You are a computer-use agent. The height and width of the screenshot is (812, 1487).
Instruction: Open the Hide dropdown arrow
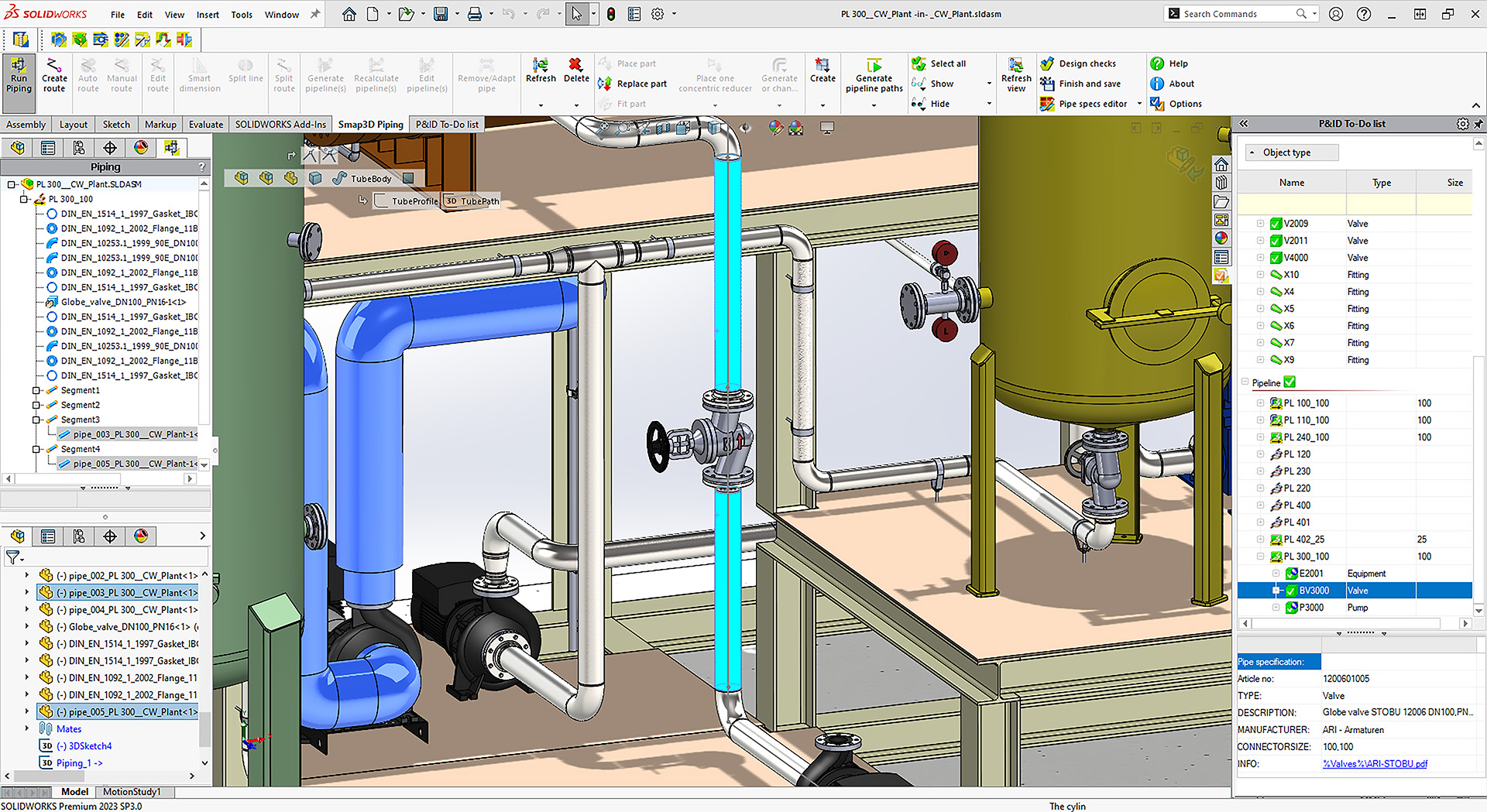pyautogui.click(x=989, y=104)
